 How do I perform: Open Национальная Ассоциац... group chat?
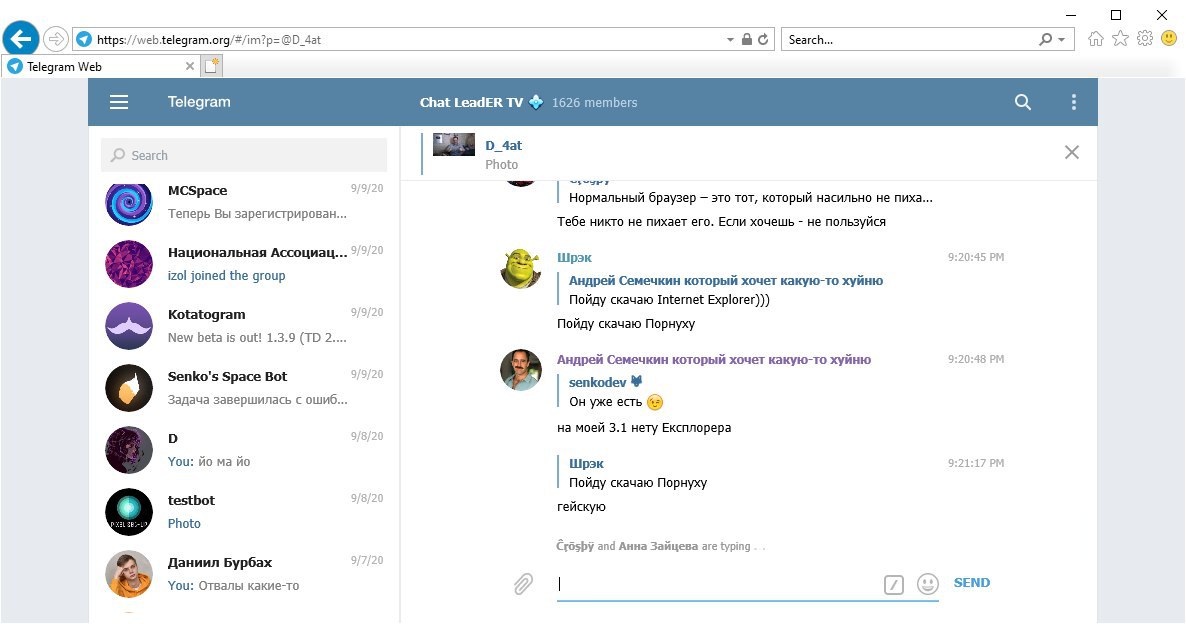pos(244,264)
